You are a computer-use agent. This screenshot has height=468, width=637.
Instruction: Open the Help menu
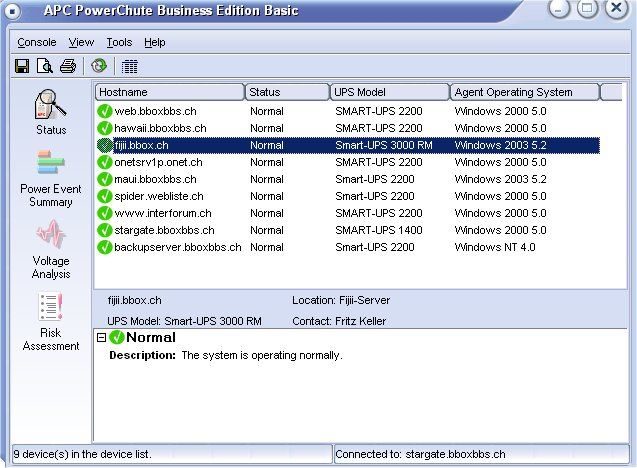point(154,42)
